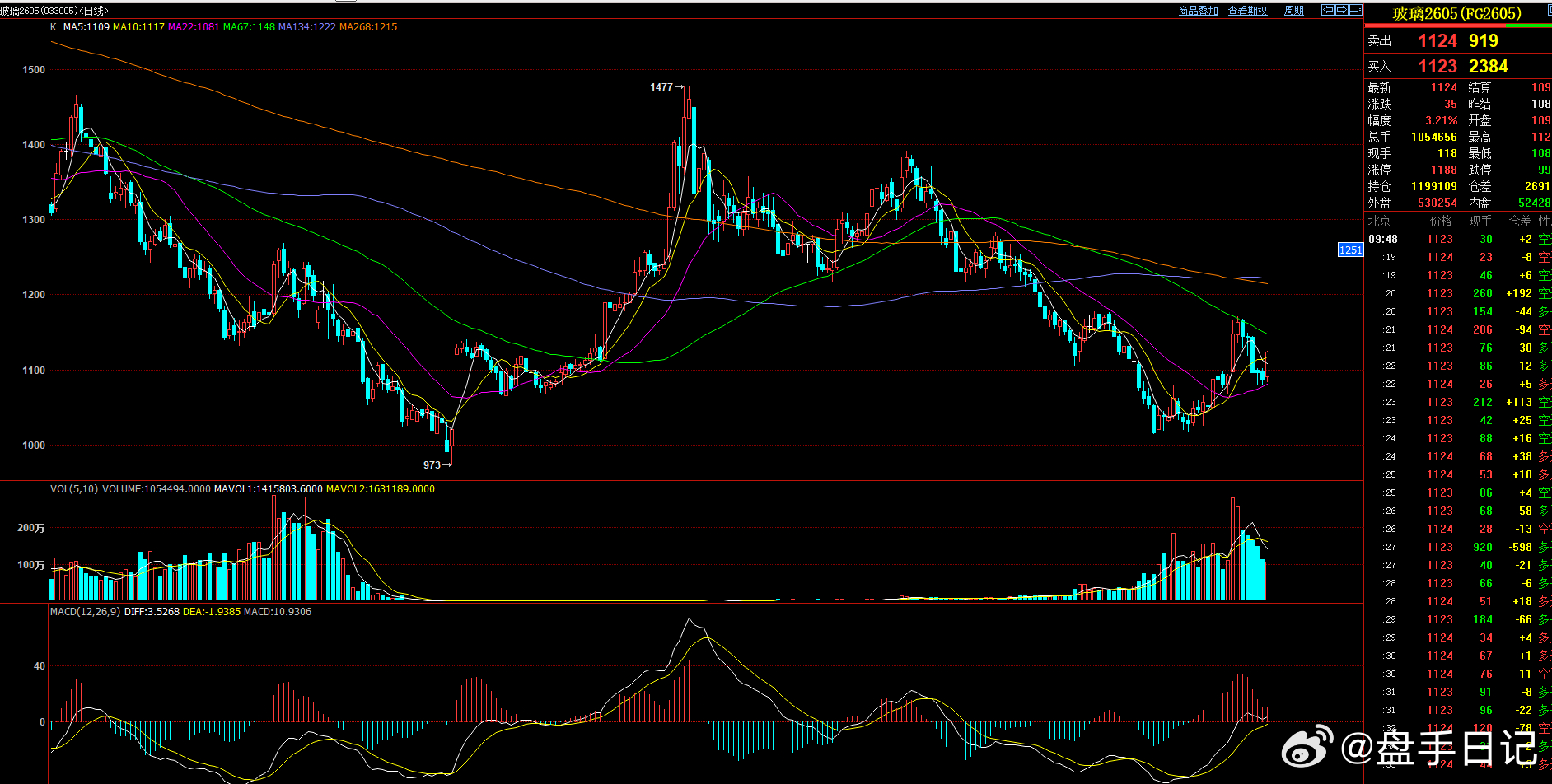Screen dimensions: 1552x784
Task: Open the 周期 period menu
Action: (1294, 11)
